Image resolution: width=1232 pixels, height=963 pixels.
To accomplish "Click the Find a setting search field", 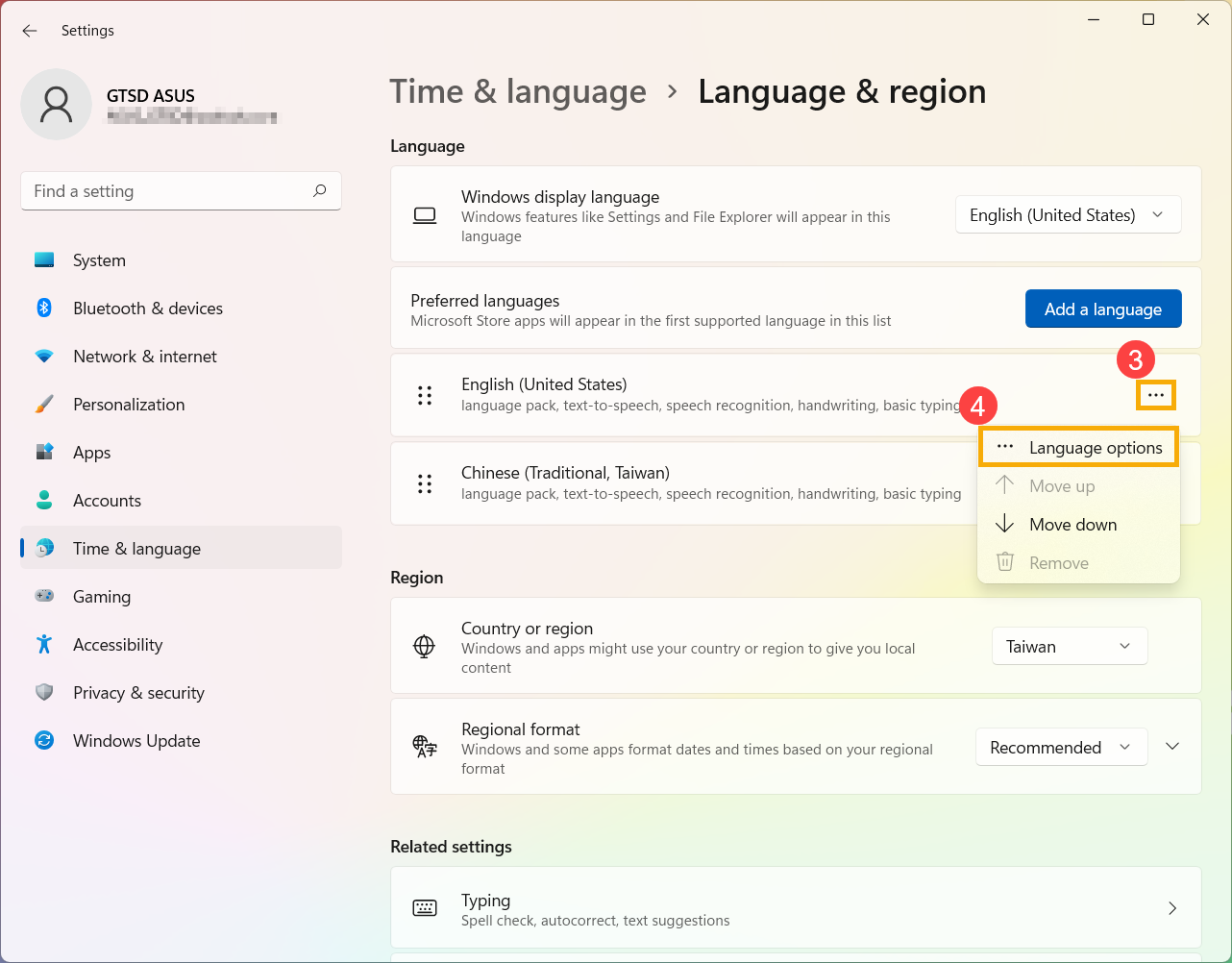I will (168, 191).
